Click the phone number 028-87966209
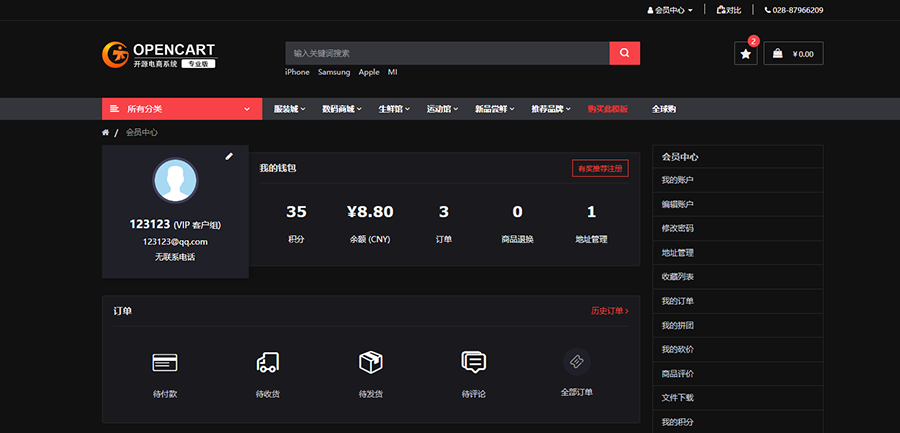Screen dimensions: 900x433 pyautogui.click(x=794, y=10)
